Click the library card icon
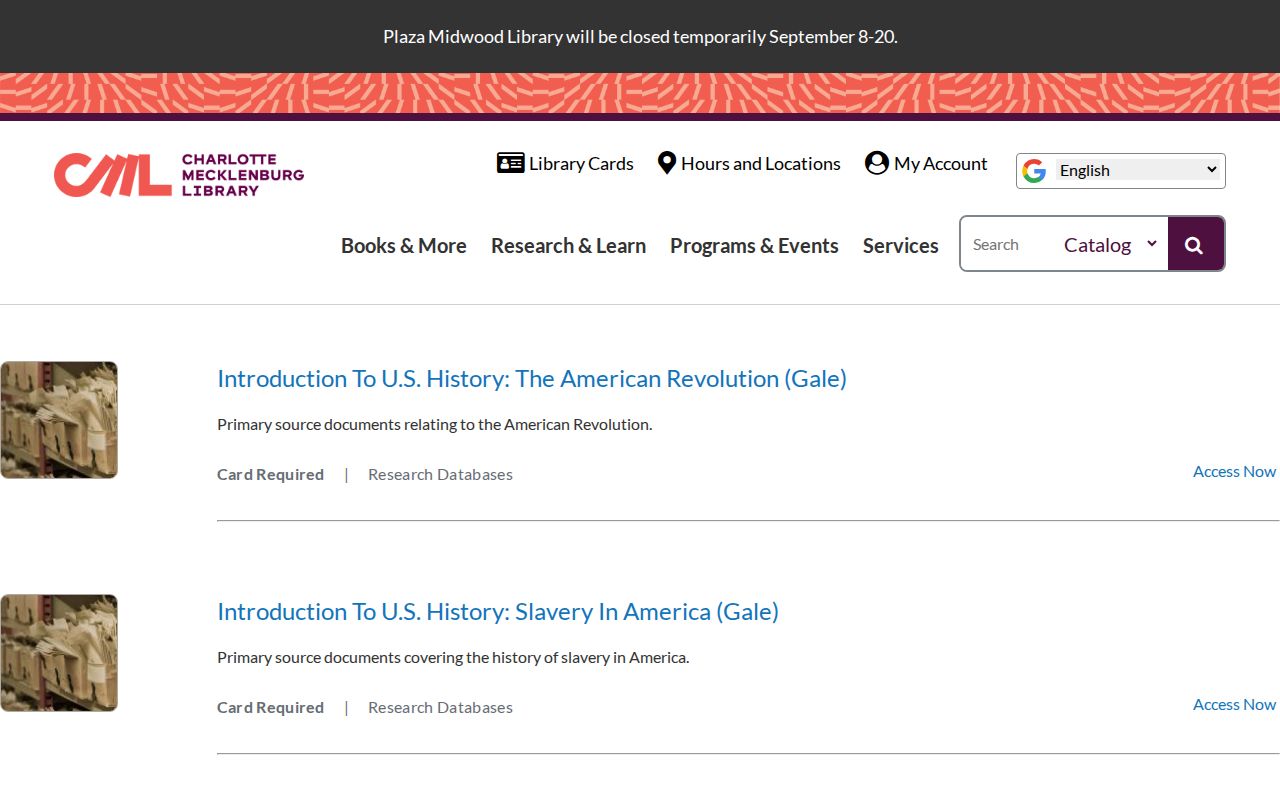 coord(510,163)
